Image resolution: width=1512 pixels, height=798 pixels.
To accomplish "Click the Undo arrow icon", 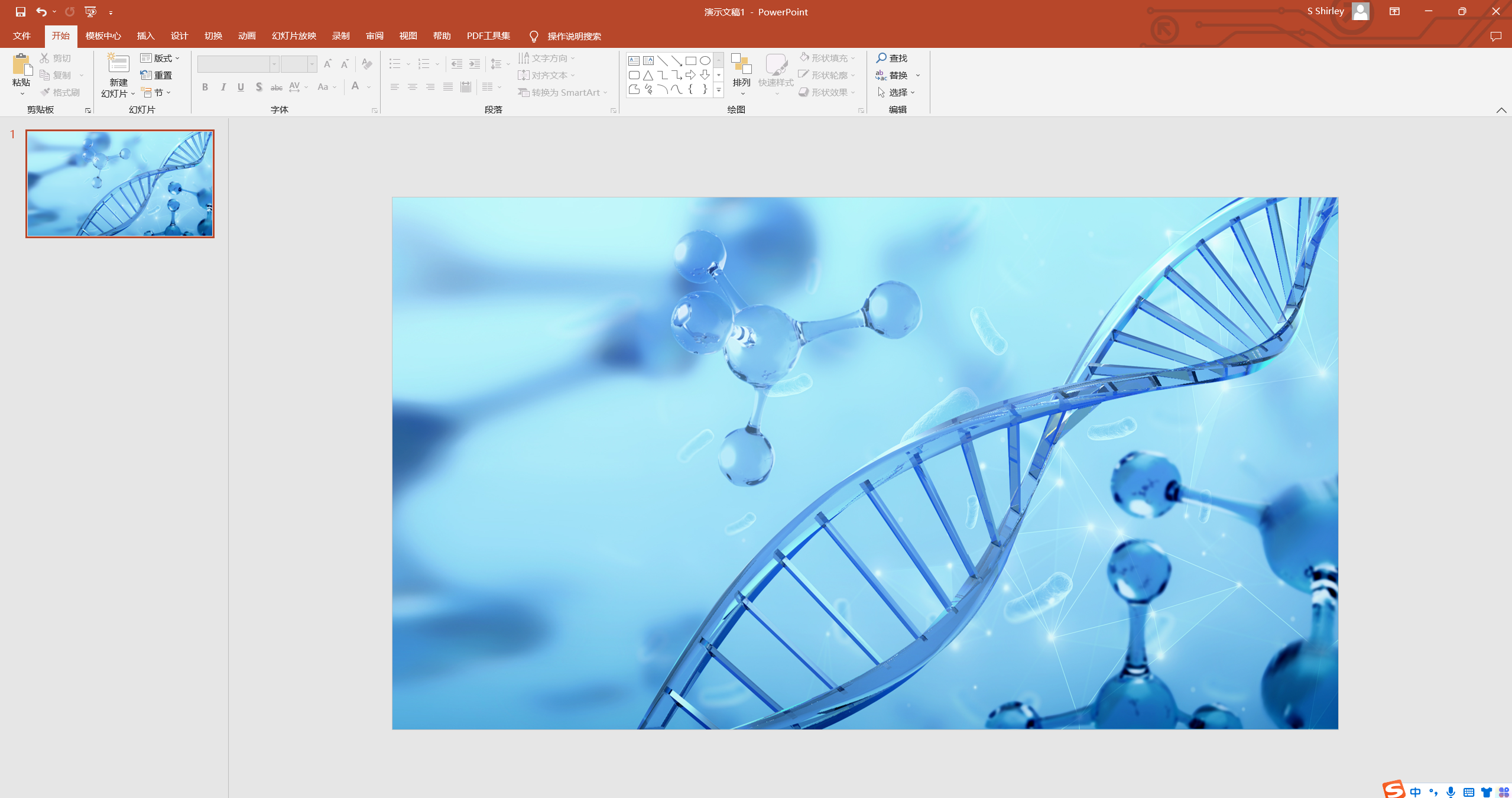I will [41, 11].
